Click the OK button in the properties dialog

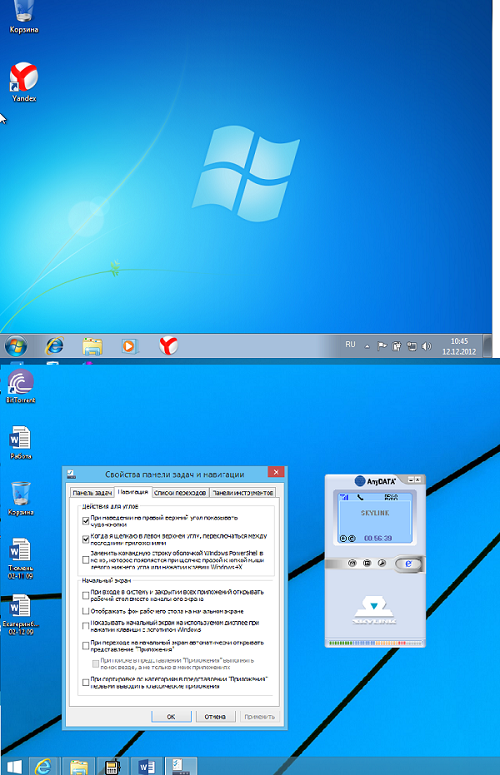click(171, 716)
